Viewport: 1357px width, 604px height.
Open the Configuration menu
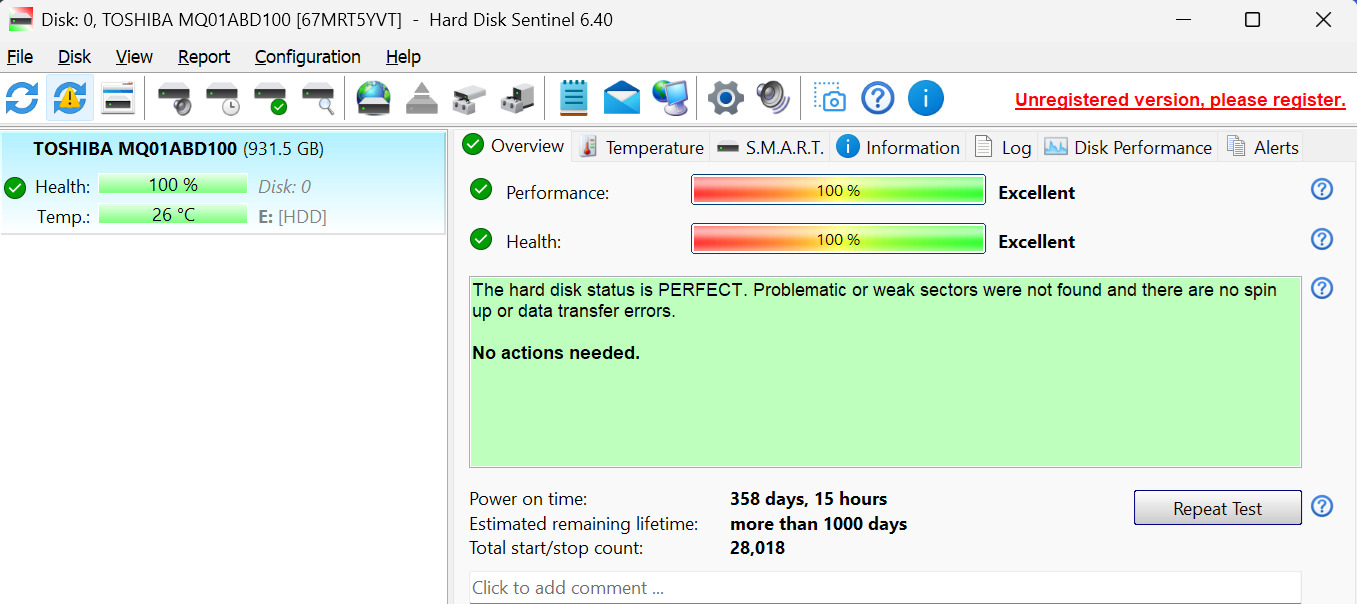tap(307, 57)
